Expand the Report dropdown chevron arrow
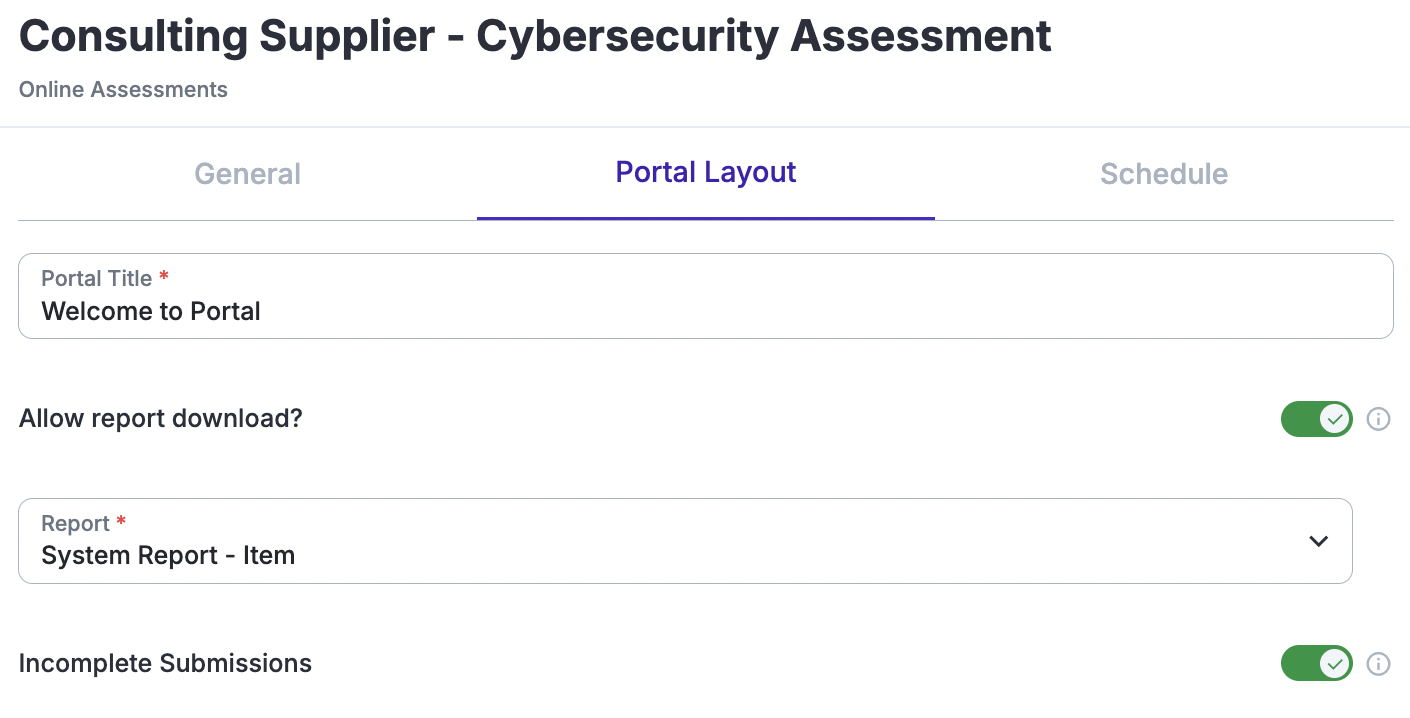 tap(1318, 541)
